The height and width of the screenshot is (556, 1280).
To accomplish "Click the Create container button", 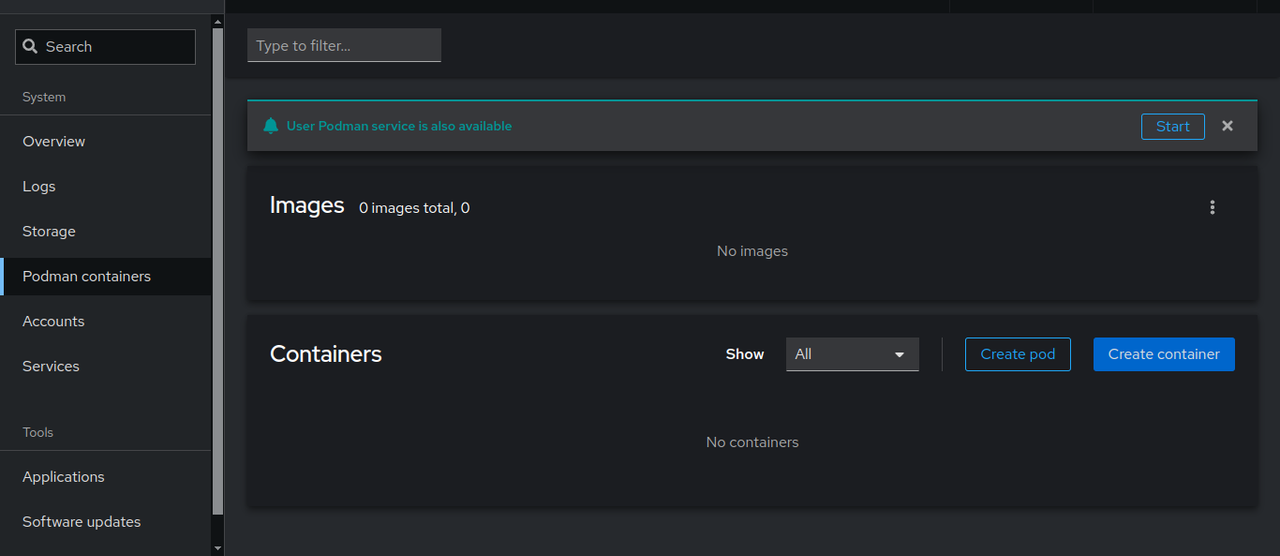I will 1164,354.
